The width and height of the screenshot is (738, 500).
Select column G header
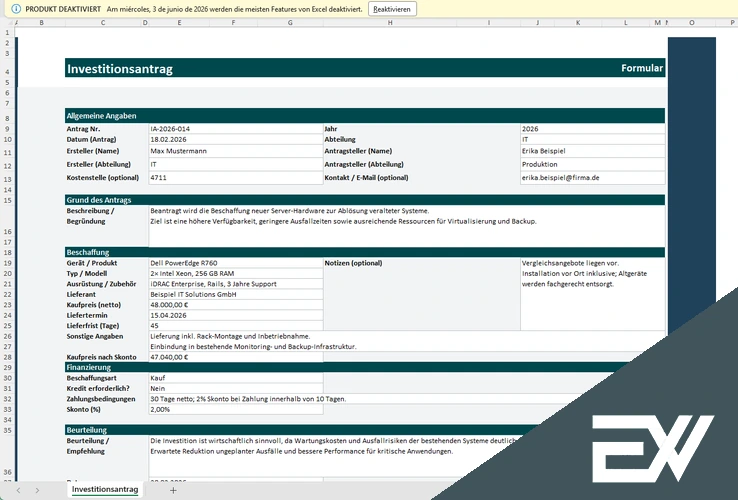(290, 23)
